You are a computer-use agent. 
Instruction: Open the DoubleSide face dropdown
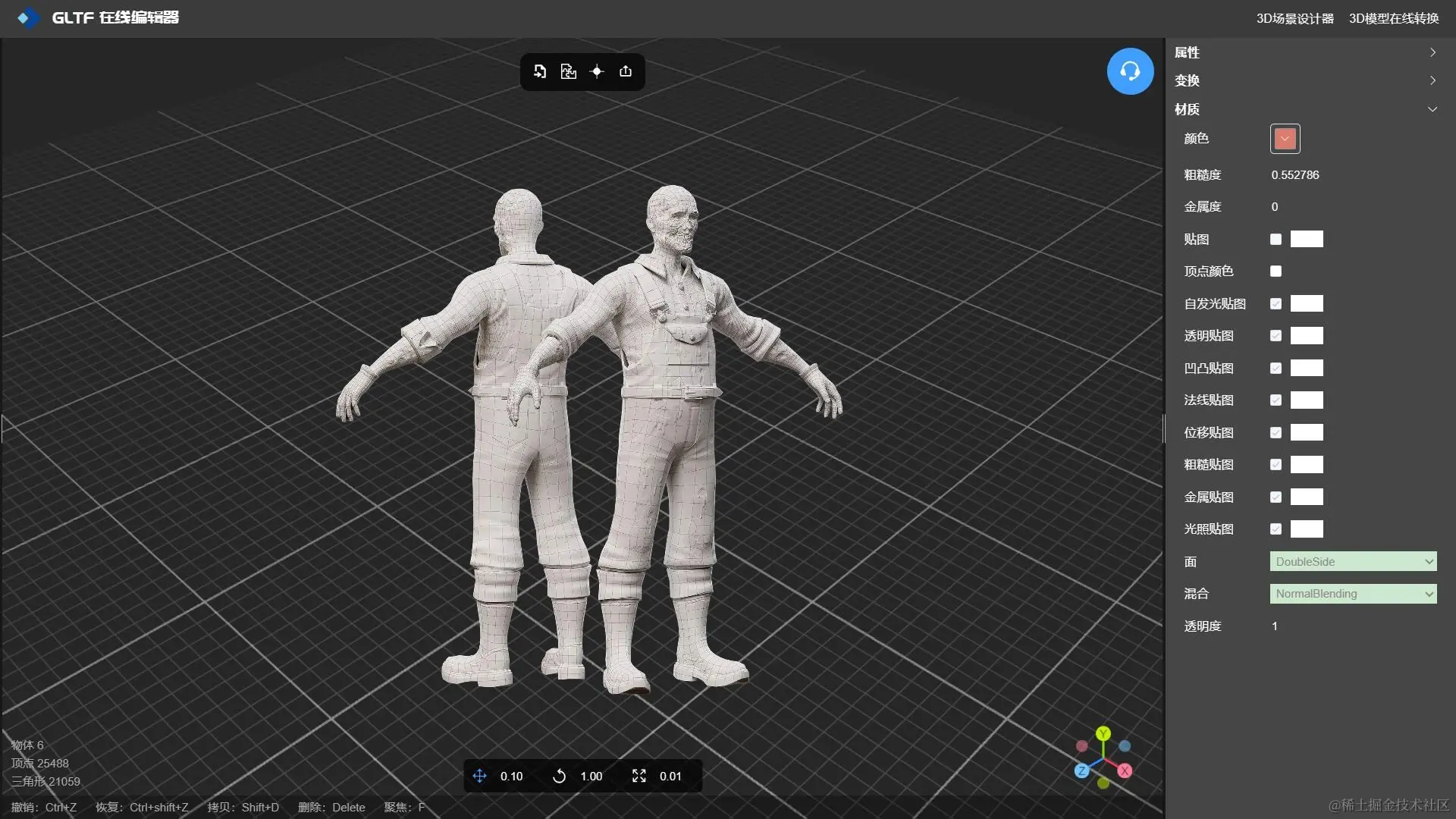point(1353,562)
